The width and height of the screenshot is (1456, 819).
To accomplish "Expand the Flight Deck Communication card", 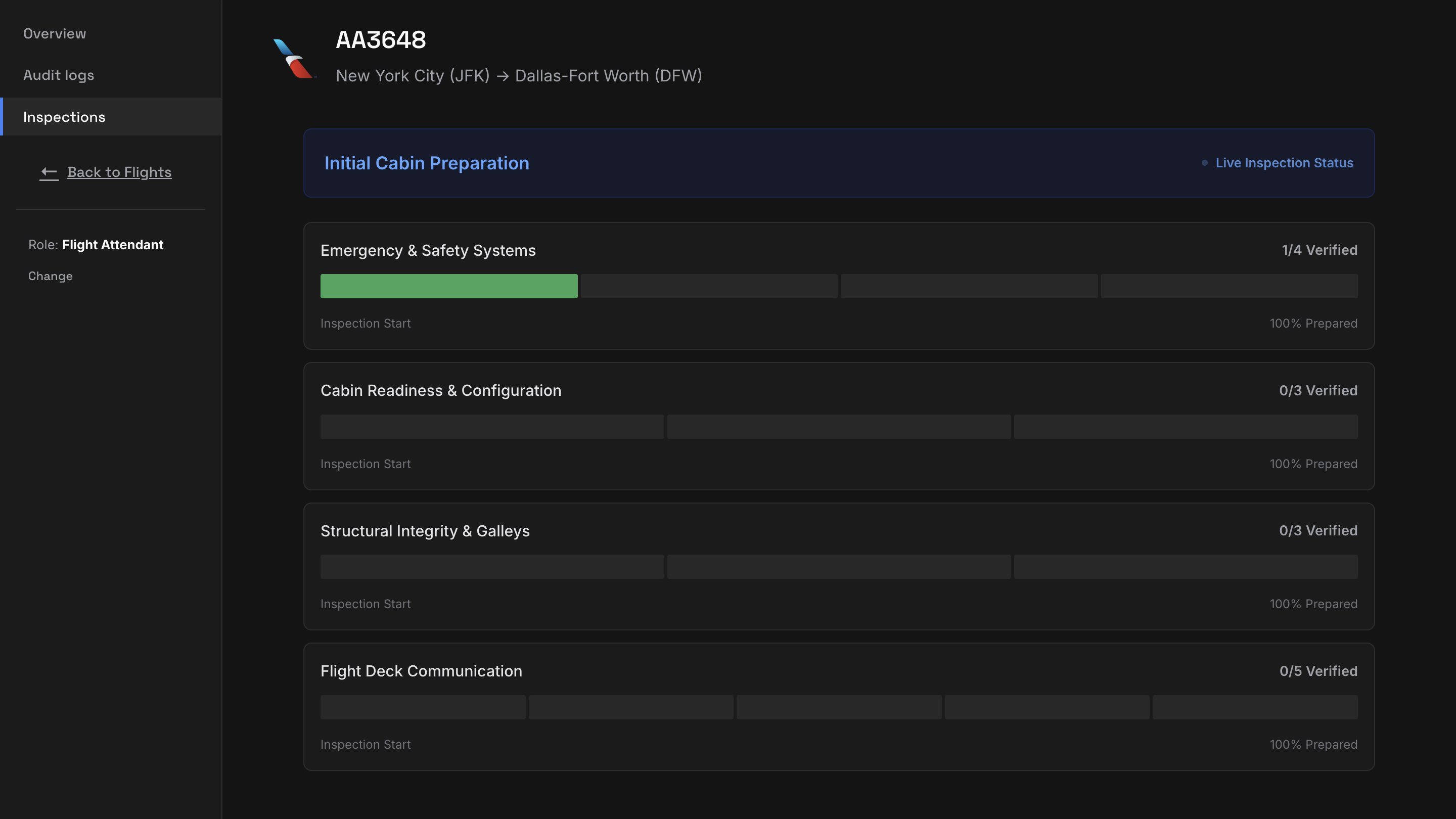I will 421,671.
